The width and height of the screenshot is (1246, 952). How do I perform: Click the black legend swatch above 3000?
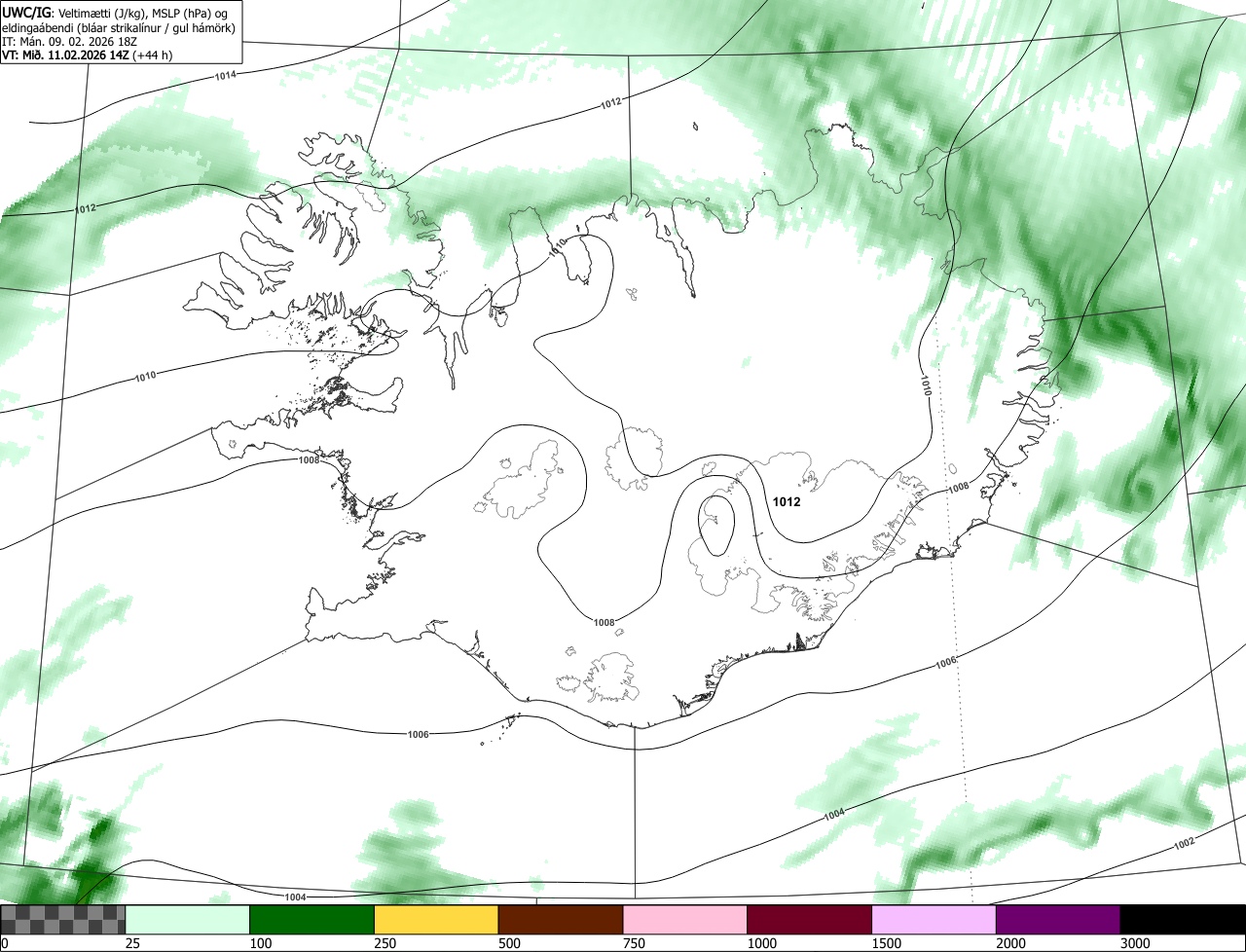1183,919
